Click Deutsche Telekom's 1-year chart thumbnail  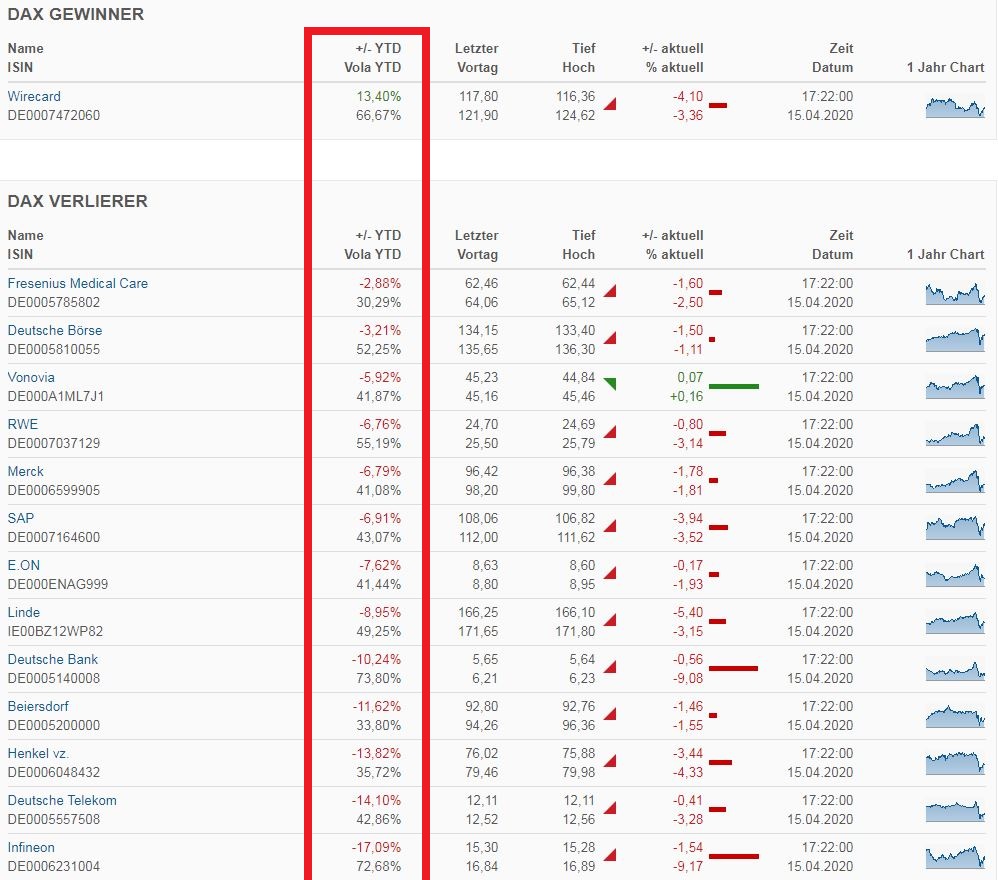[955, 811]
